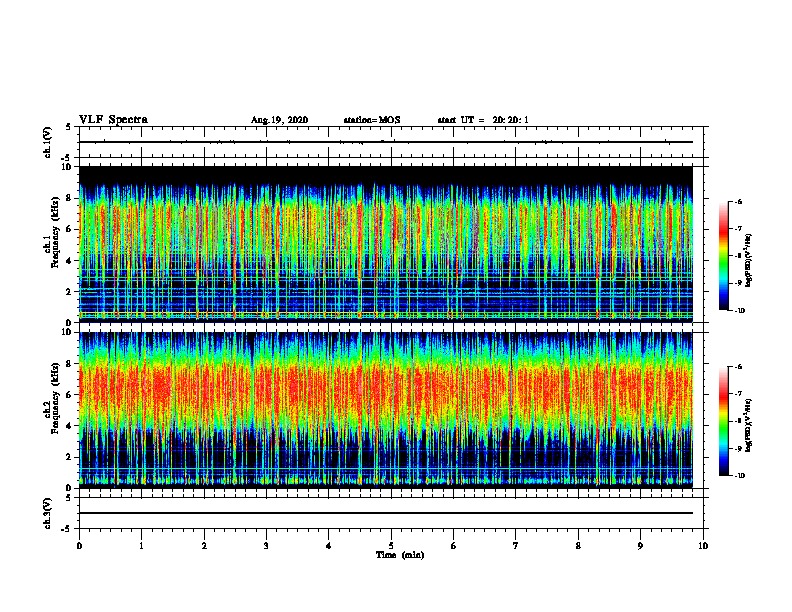The height and width of the screenshot is (612, 792).
Task: Click tick label "2" on the time axis
Action: (x=204, y=546)
